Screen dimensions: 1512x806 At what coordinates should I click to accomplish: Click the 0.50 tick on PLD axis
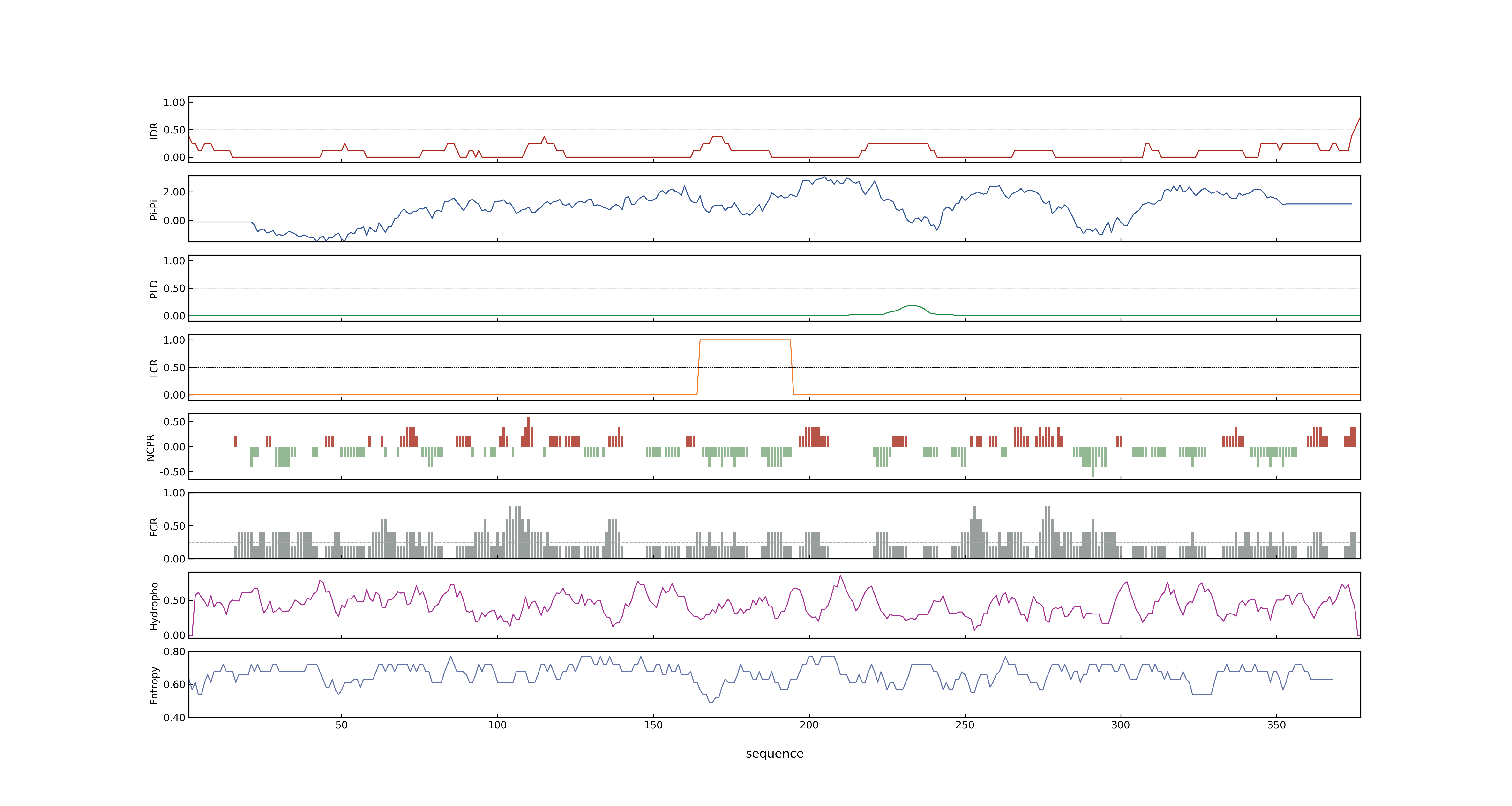(x=174, y=288)
